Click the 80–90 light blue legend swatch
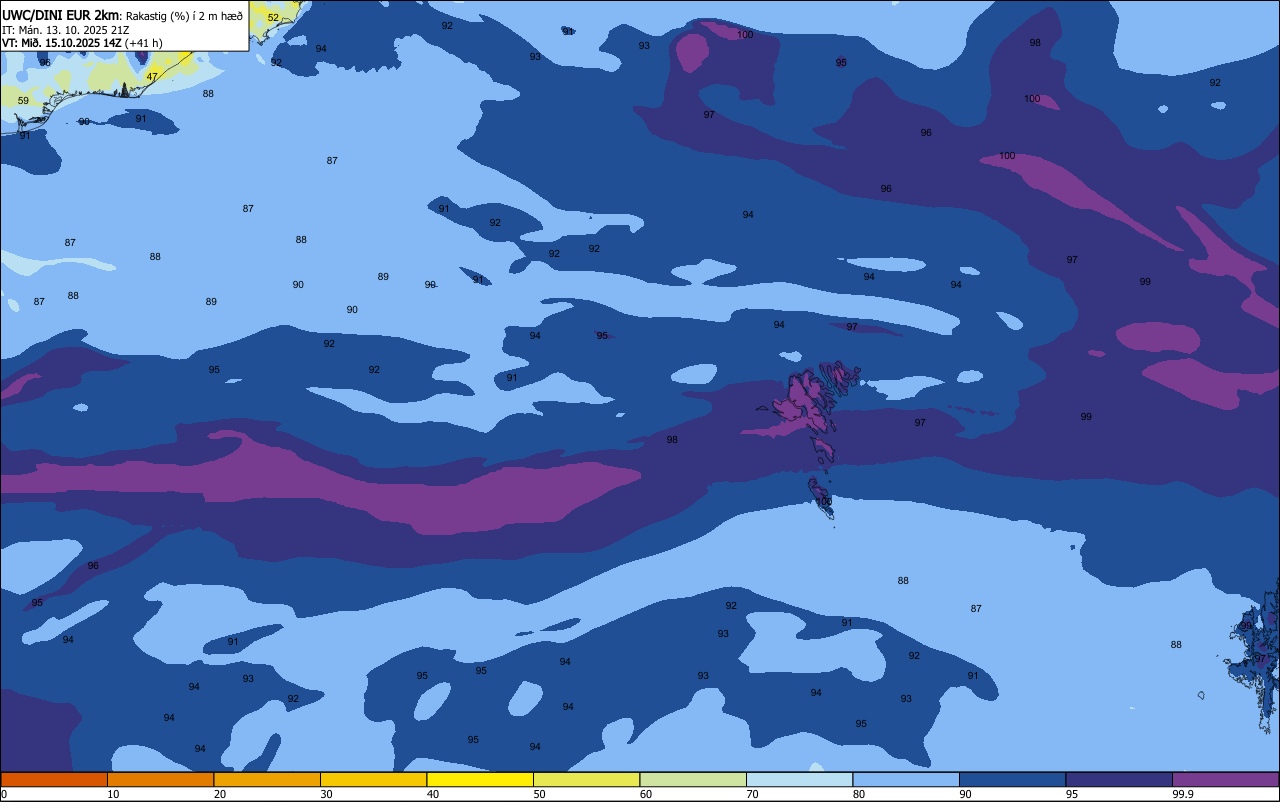The height and width of the screenshot is (802, 1280). (x=906, y=779)
